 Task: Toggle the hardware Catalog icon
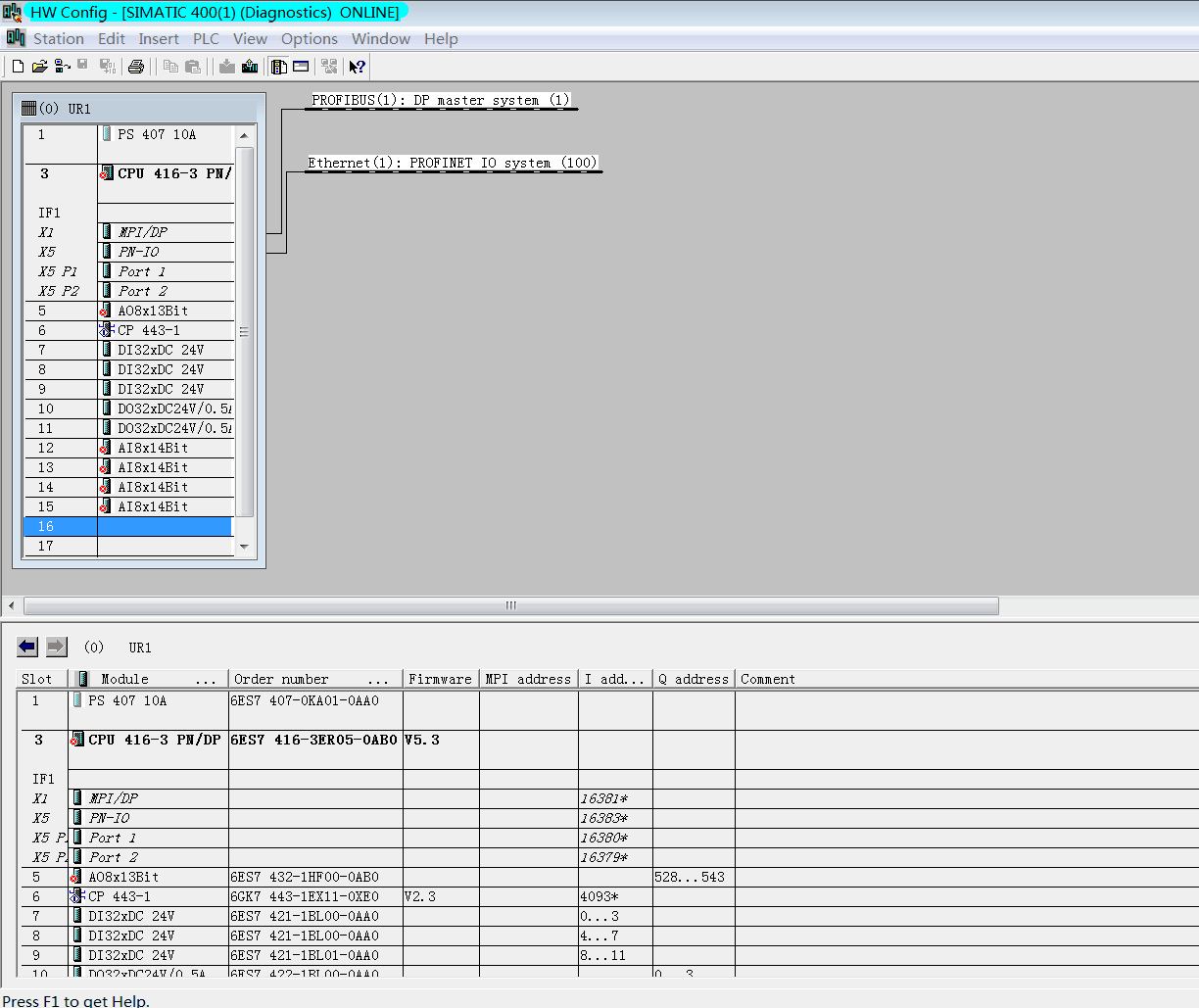tap(279, 67)
